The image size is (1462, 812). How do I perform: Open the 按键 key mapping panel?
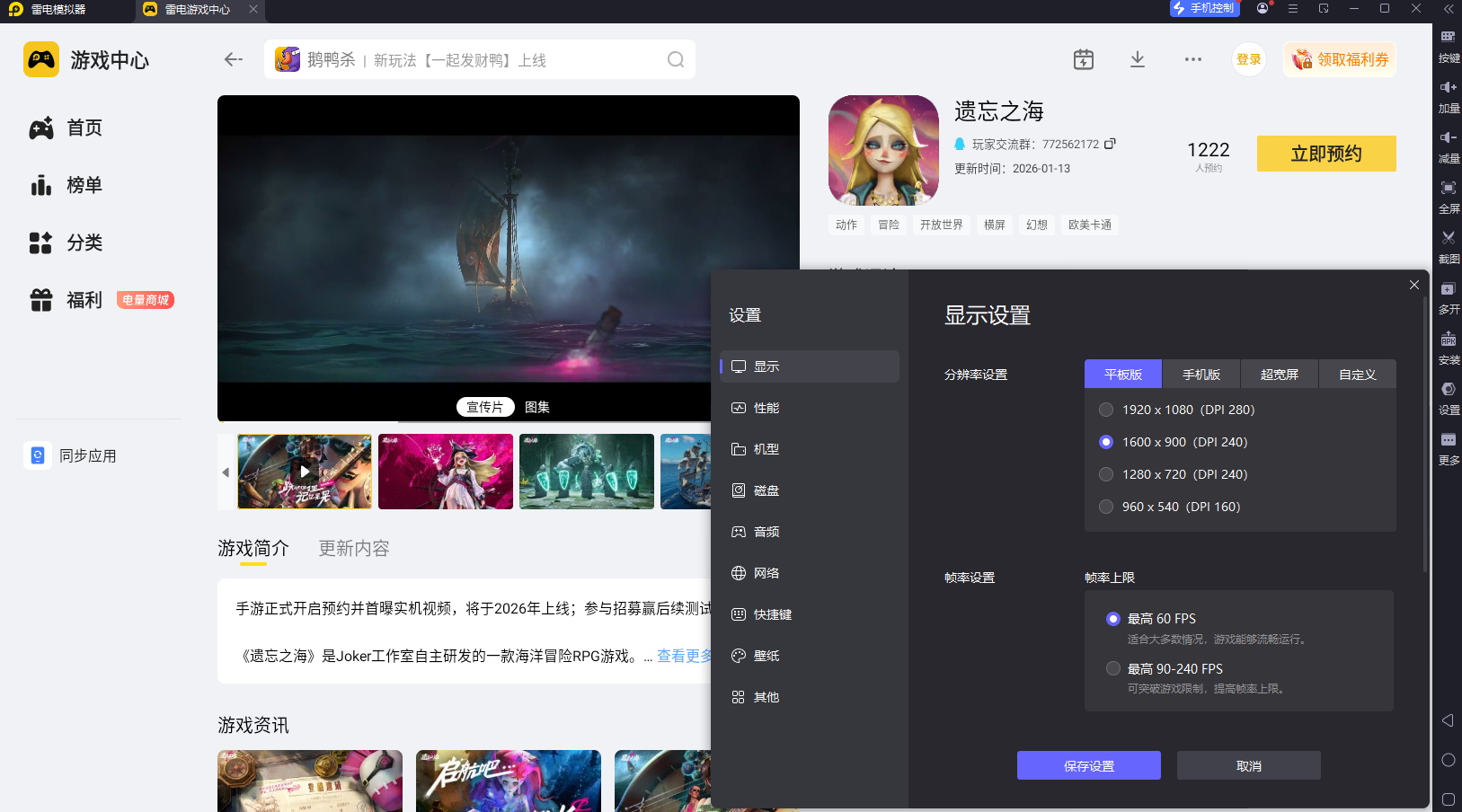(x=1449, y=45)
